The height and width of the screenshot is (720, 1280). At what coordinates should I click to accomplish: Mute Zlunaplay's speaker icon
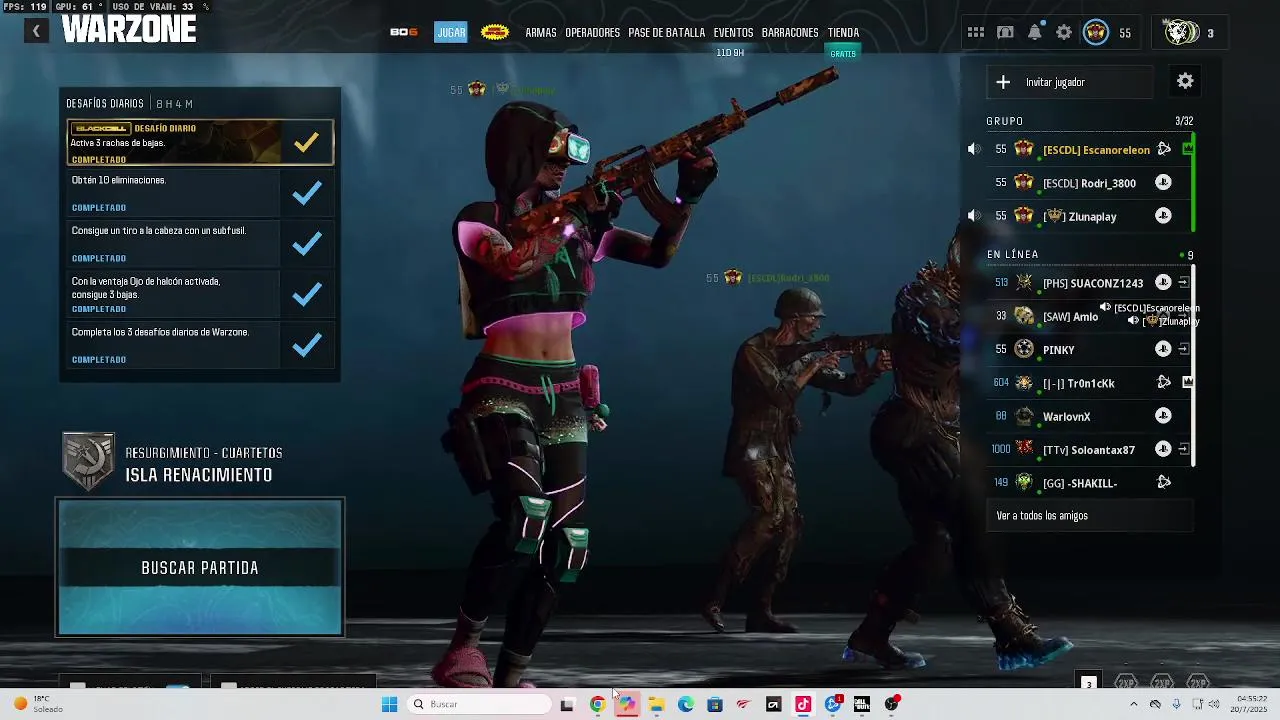point(973,216)
